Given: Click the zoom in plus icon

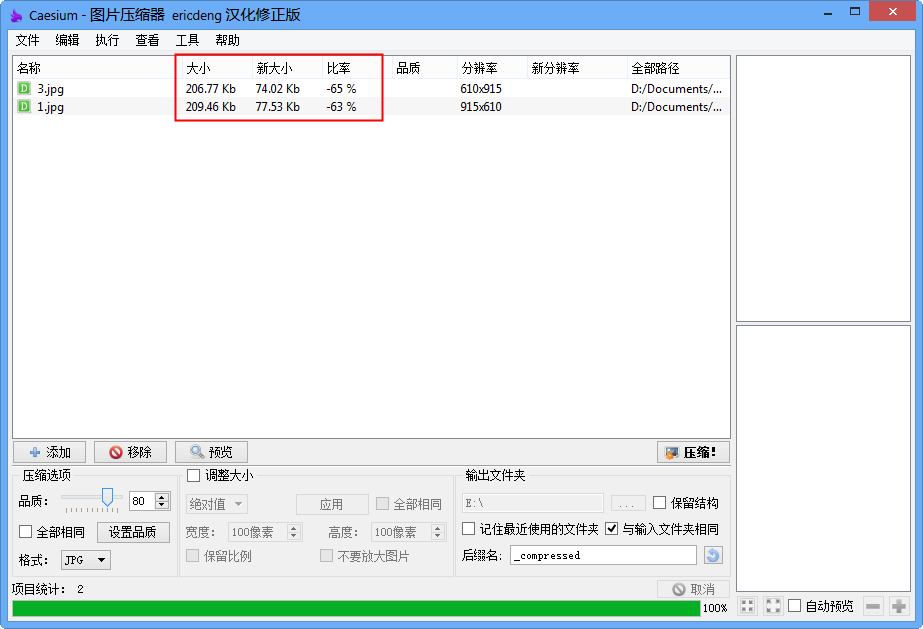Looking at the screenshot, I should (898, 605).
